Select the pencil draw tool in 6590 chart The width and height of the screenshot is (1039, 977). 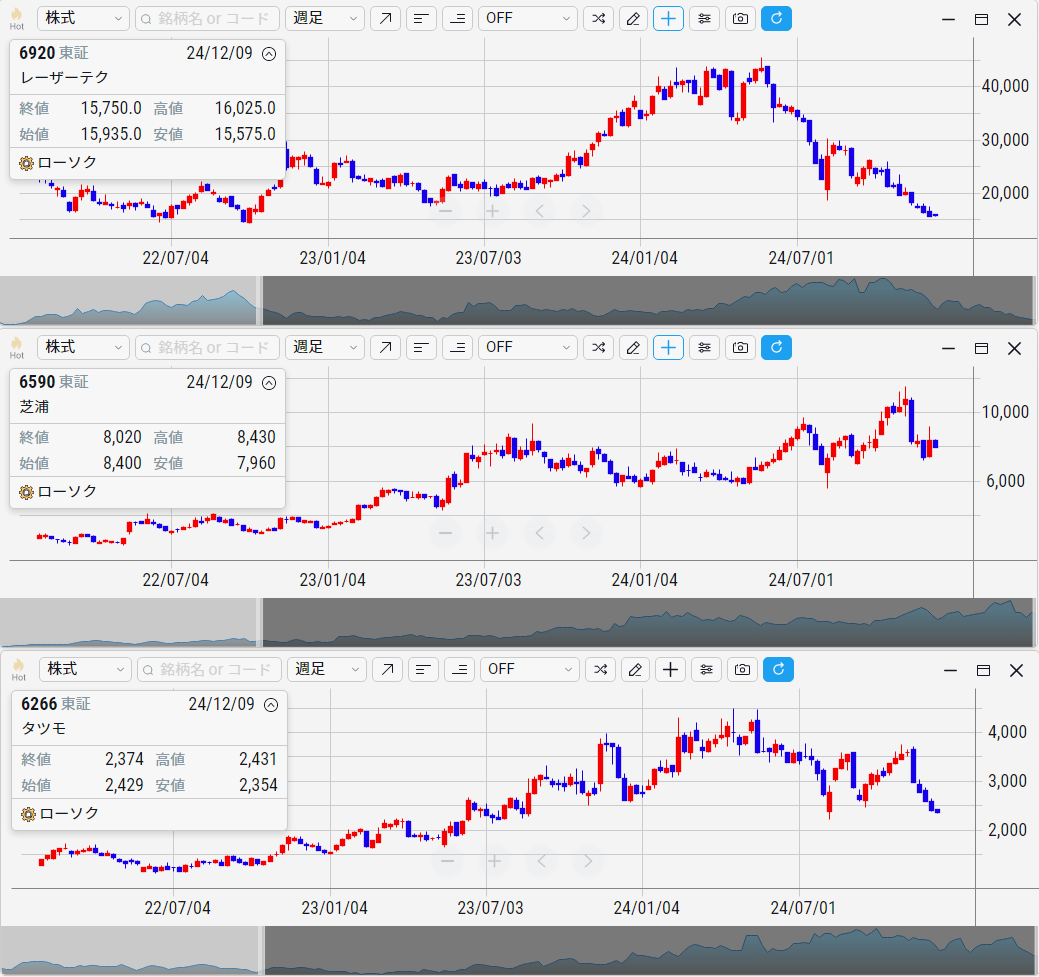tap(633, 347)
